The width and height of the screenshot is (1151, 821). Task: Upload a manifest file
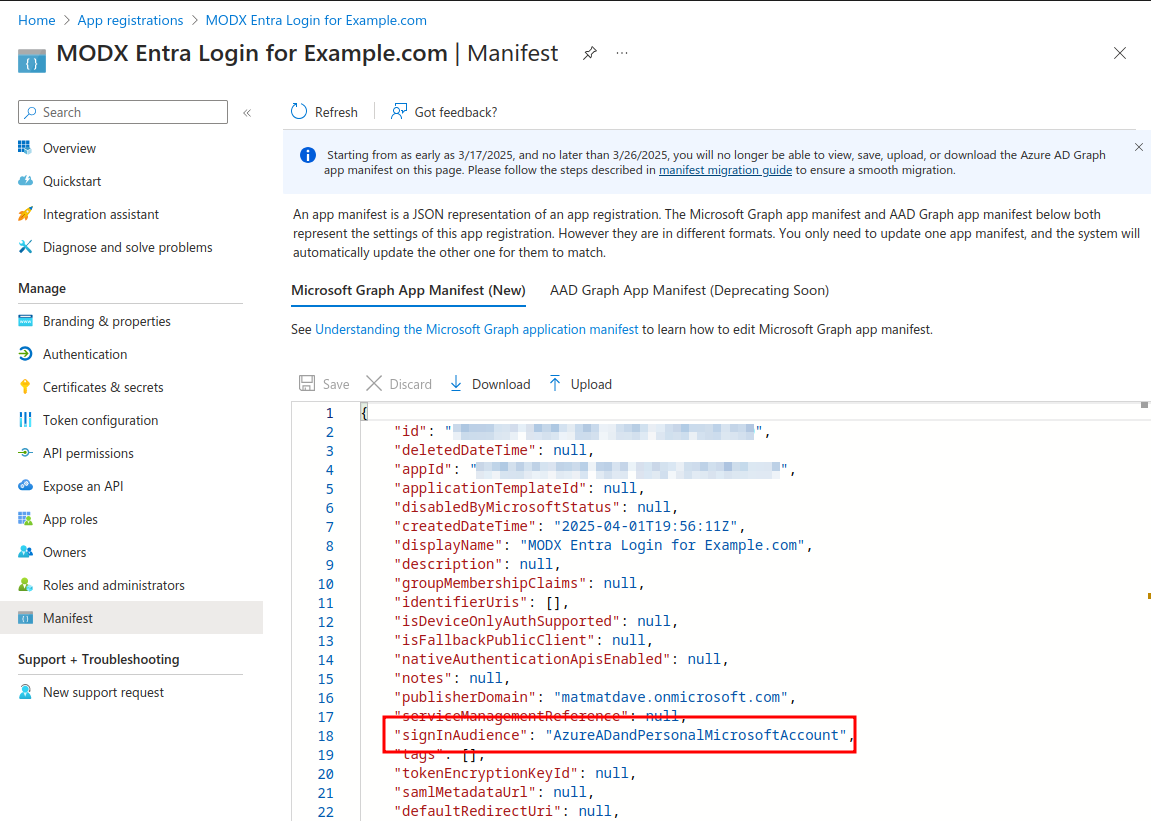click(580, 384)
